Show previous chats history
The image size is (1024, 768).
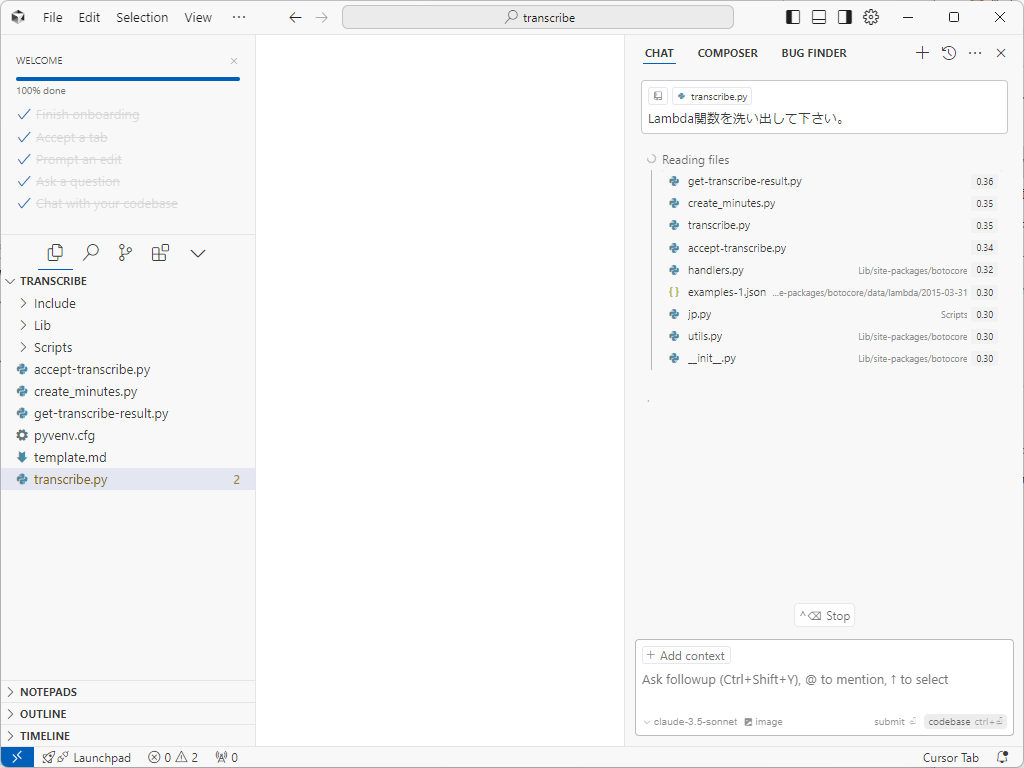click(949, 53)
